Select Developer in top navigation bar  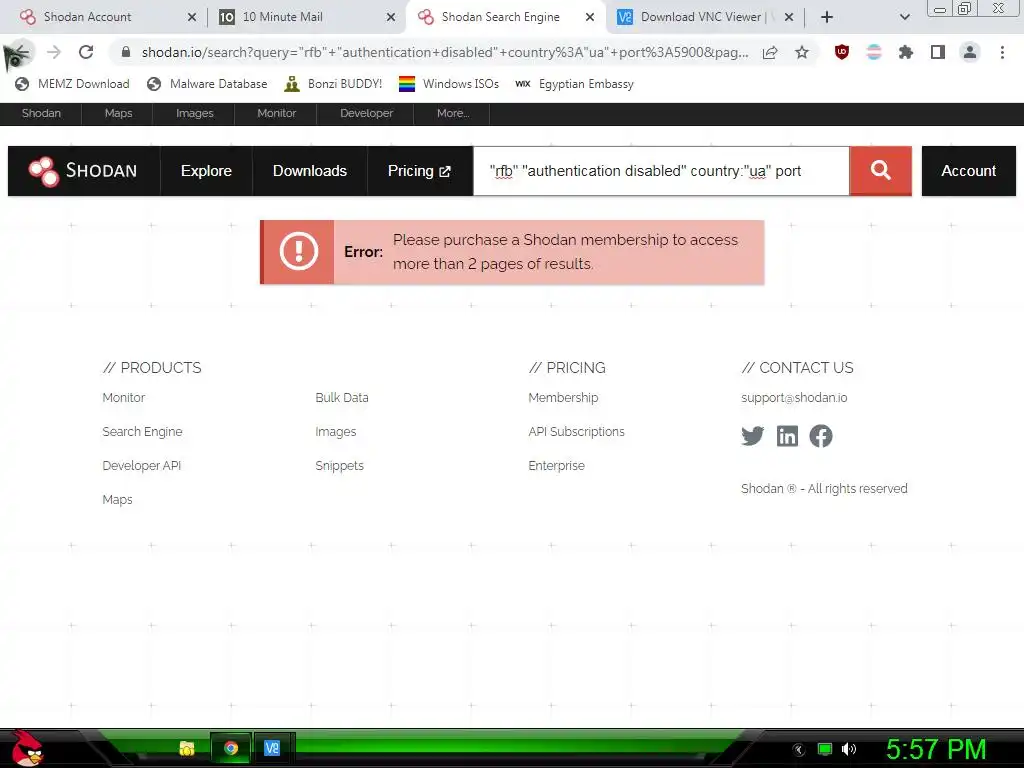point(366,113)
